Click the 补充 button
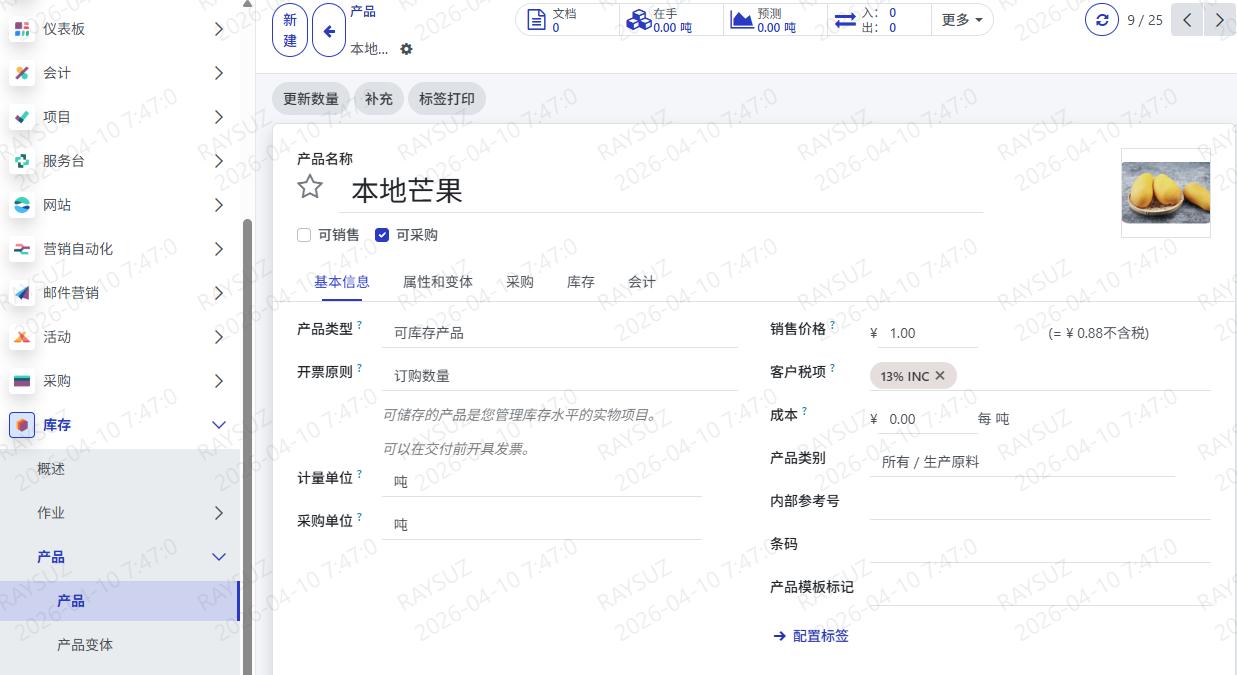This screenshot has height=675, width=1237. click(x=379, y=99)
